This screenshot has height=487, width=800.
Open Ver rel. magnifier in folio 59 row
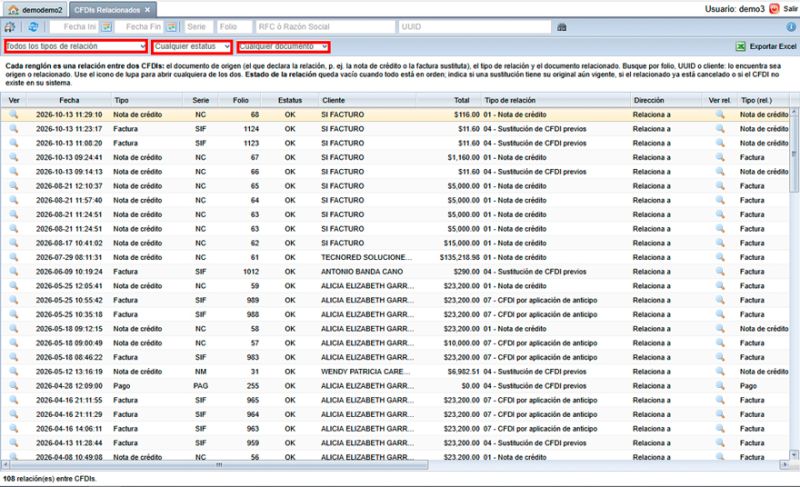point(720,286)
